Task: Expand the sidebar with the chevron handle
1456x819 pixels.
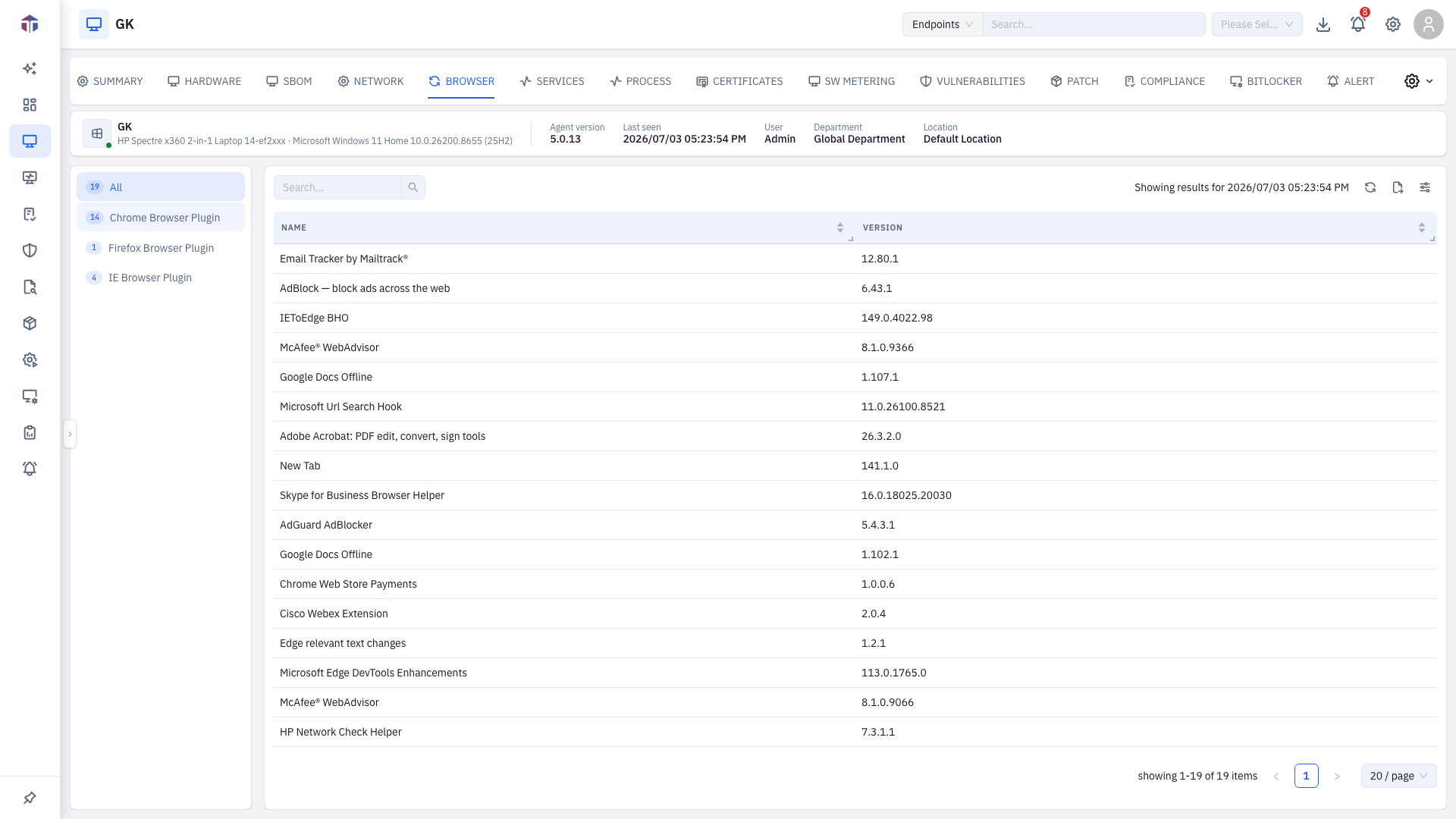Action: click(x=70, y=434)
